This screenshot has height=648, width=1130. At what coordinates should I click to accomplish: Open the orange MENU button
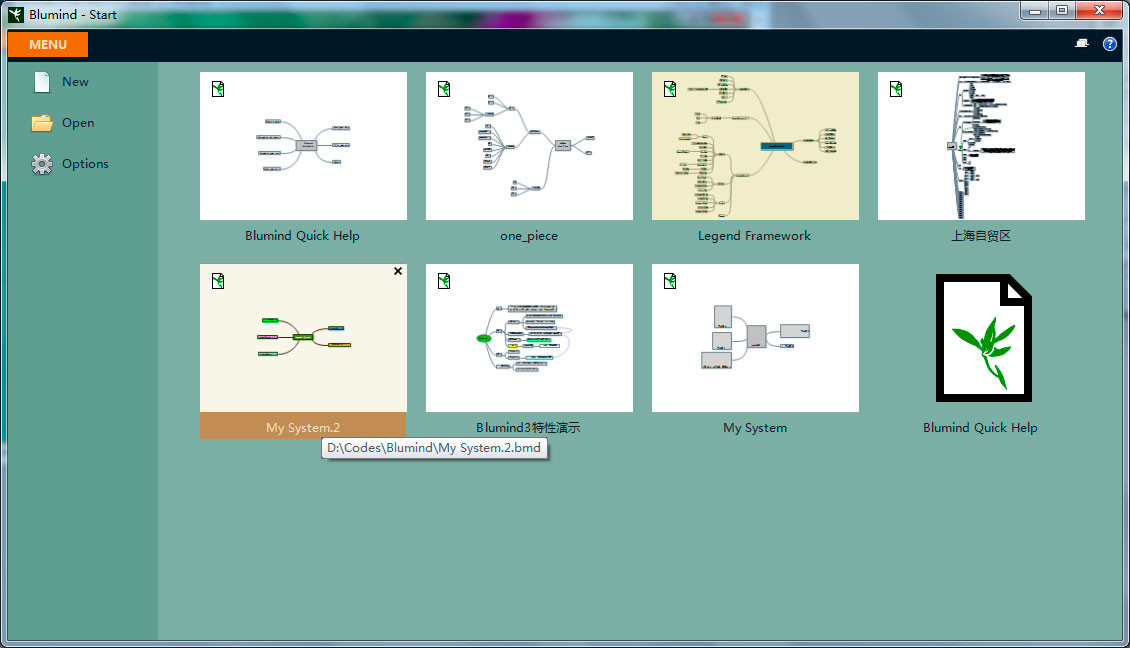[48, 45]
